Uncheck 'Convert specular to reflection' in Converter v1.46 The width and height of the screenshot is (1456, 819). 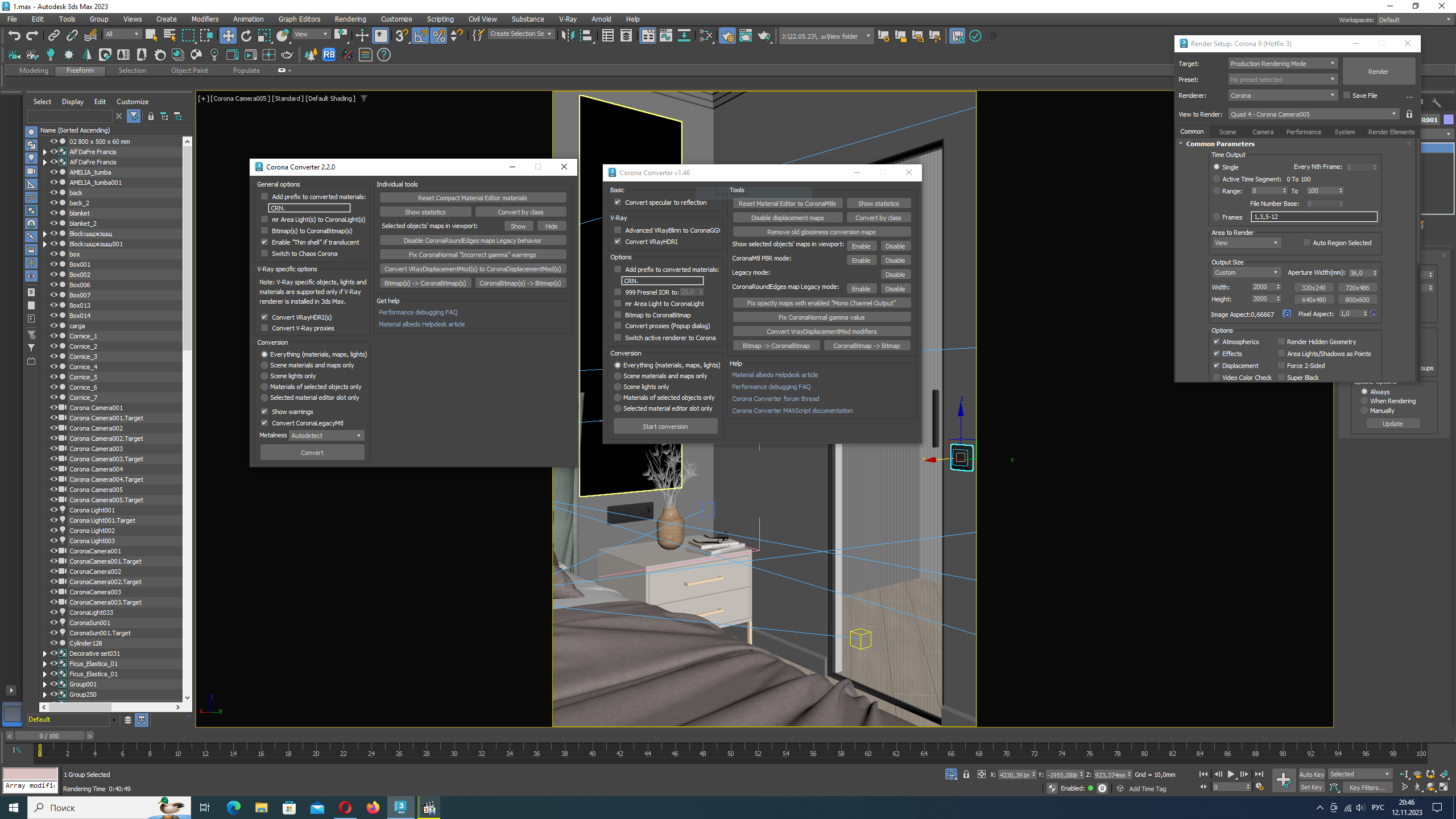click(x=618, y=202)
